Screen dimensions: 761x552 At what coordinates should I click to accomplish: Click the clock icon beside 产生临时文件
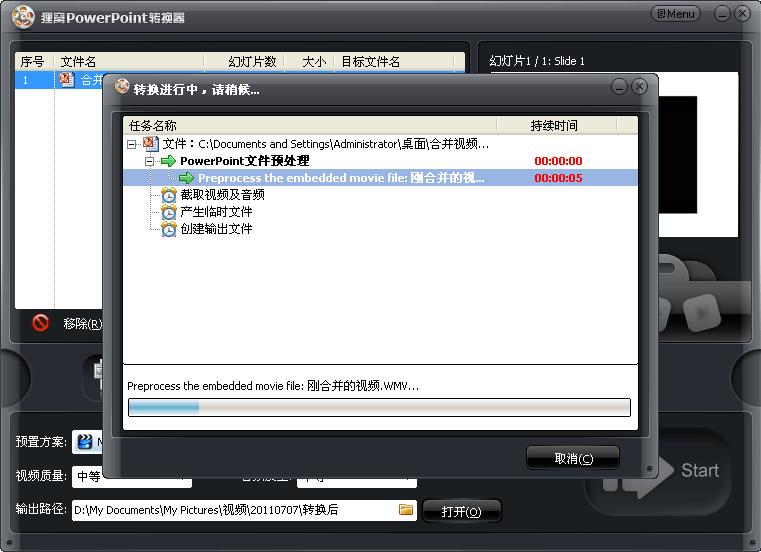[168, 212]
